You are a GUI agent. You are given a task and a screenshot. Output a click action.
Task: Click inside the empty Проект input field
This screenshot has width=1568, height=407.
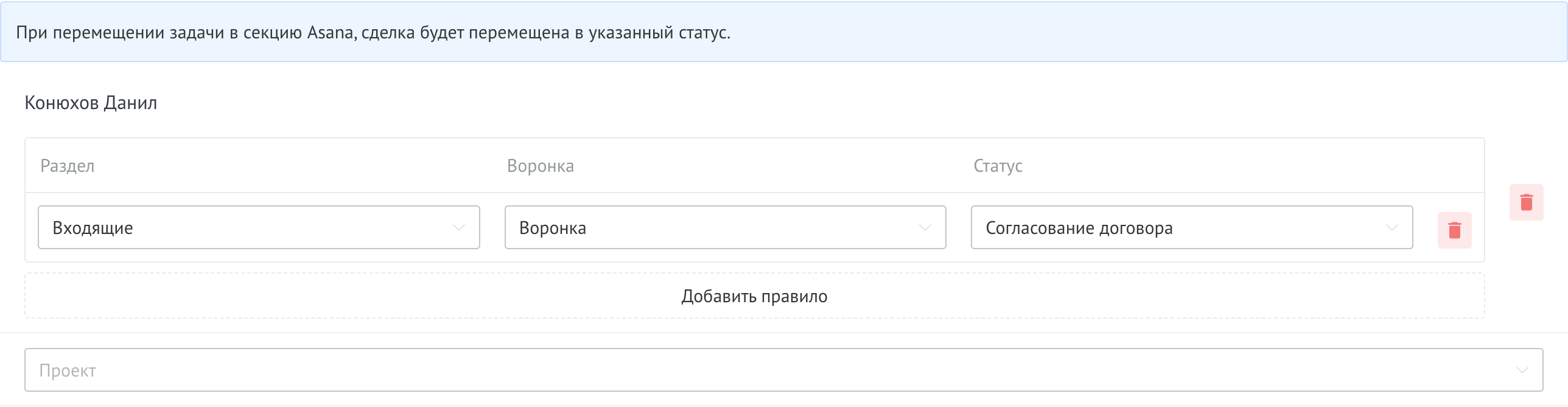(x=365, y=369)
